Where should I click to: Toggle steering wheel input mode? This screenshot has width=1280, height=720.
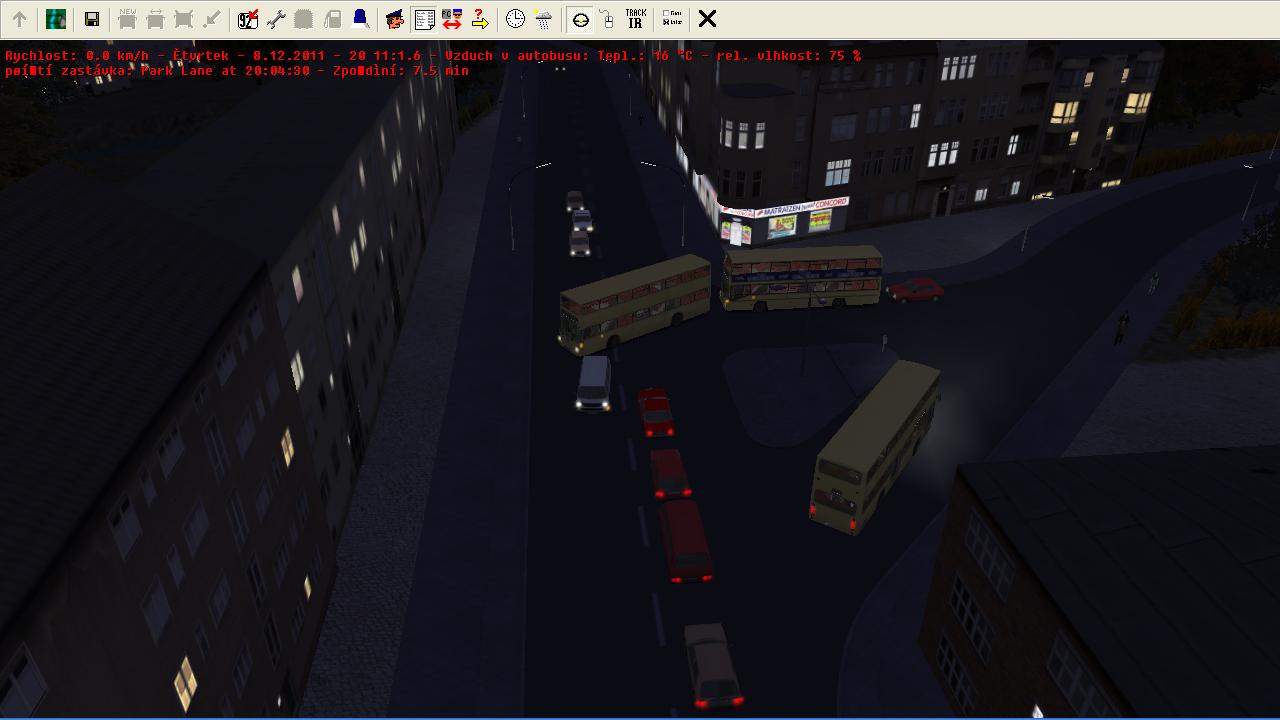click(x=580, y=19)
